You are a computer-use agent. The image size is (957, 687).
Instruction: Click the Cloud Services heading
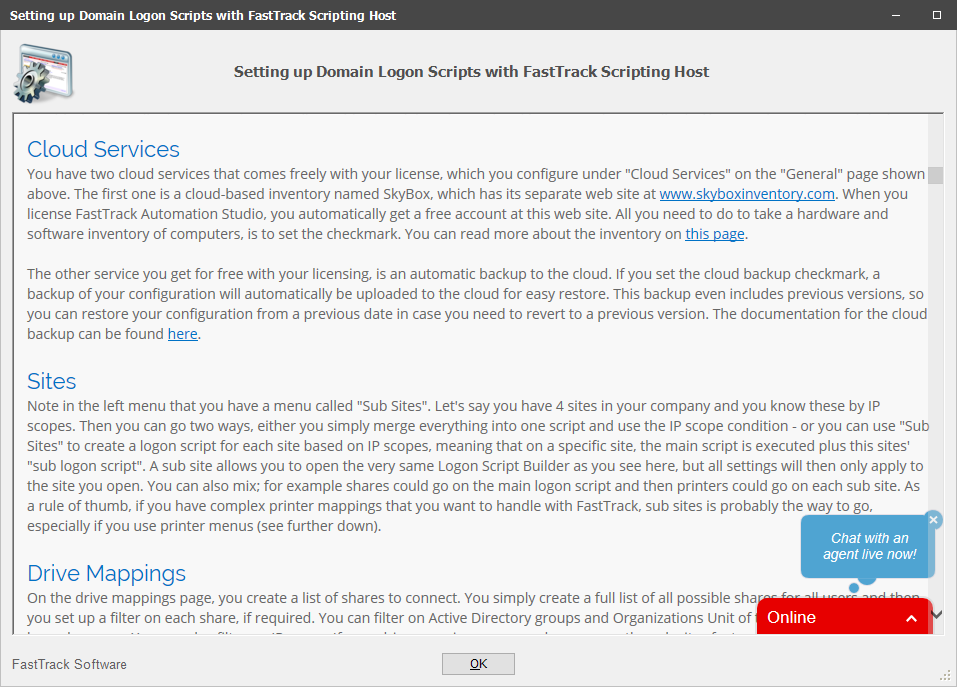coord(103,149)
